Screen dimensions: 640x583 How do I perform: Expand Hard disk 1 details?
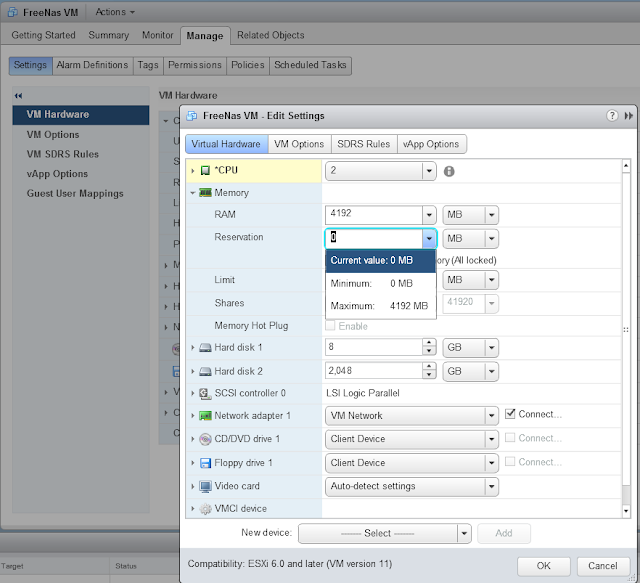tap(193, 347)
